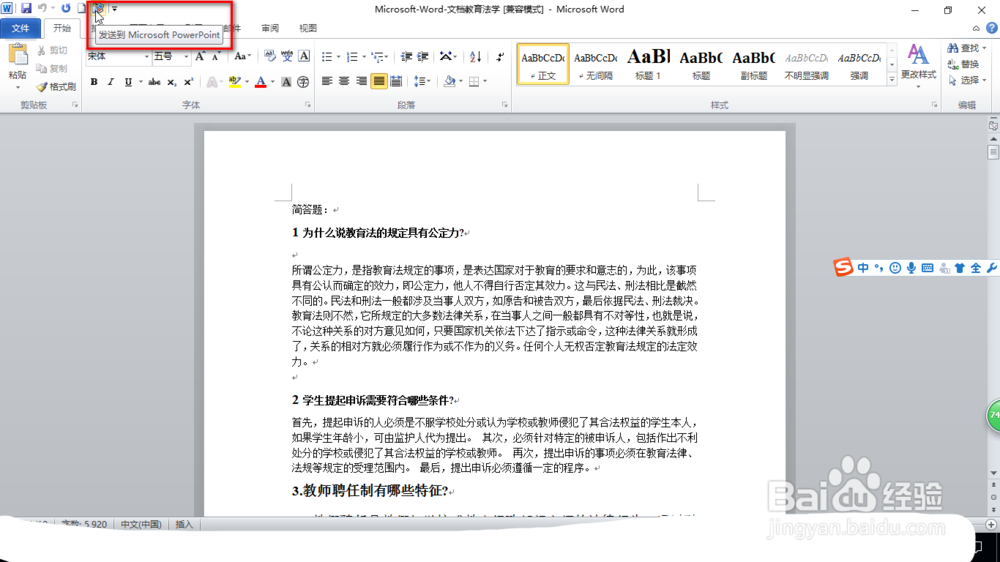Click the Sort A-Z icon

click(475, 57)
